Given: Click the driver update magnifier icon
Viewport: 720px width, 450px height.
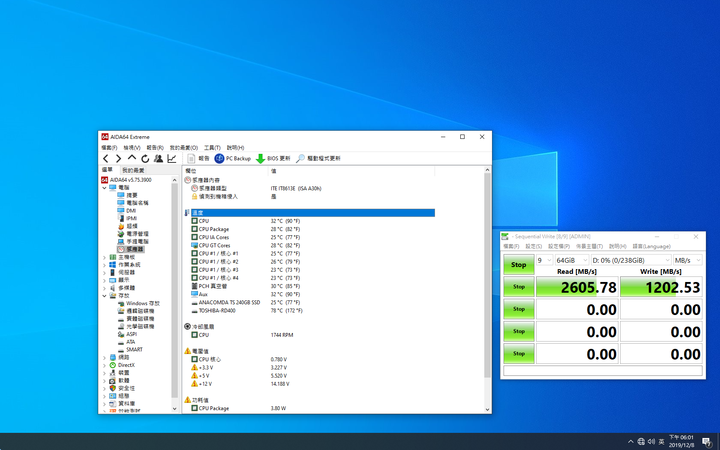Looking at the screenshot, I should click(300, 158).
